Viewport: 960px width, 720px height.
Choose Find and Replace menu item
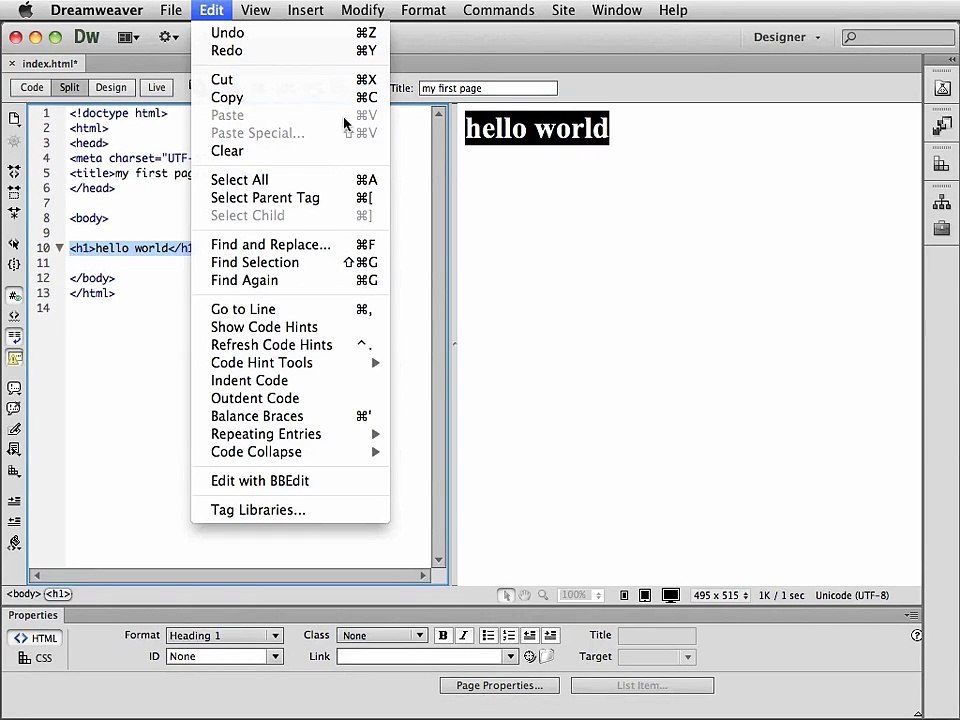[290, 244]
